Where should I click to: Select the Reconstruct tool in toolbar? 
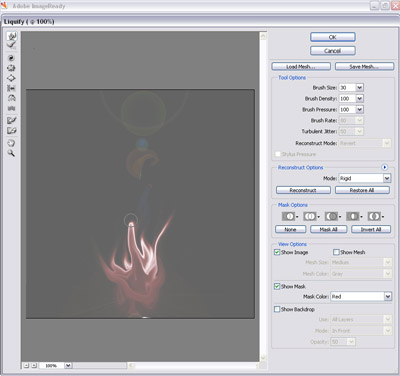point(12,45)
